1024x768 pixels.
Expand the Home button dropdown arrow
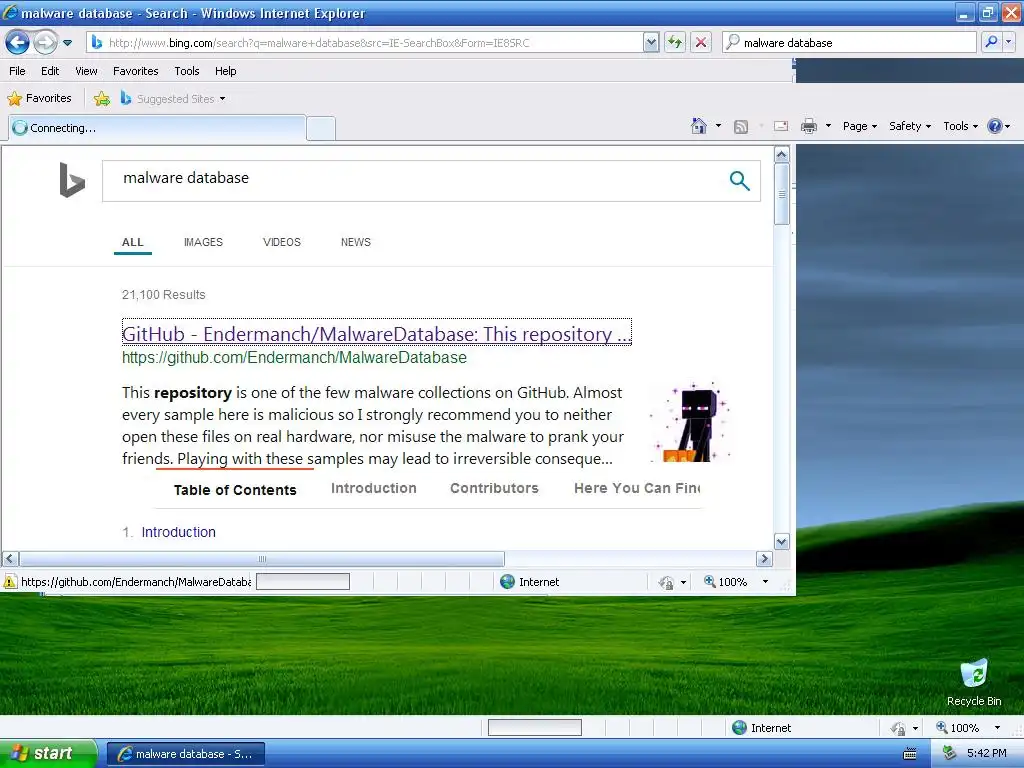pyautogui.click(x=718, y=125)
